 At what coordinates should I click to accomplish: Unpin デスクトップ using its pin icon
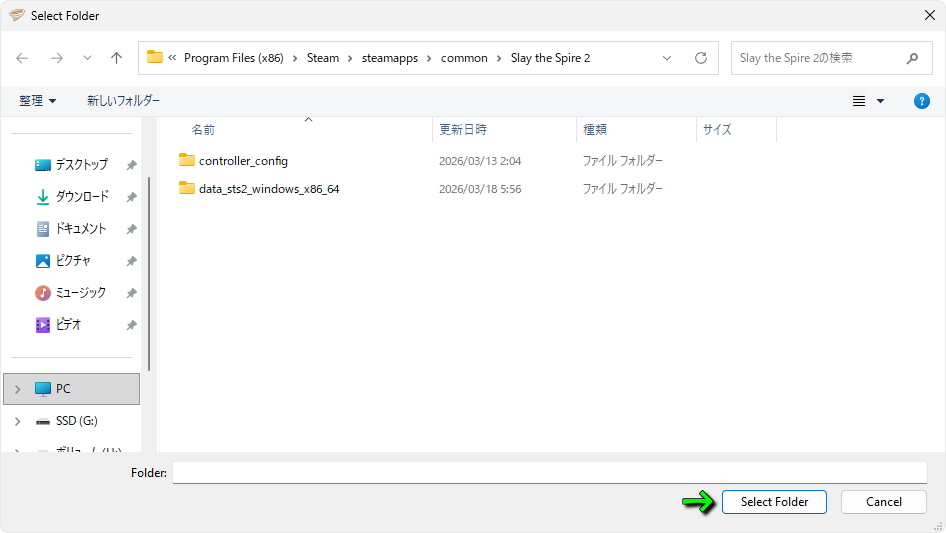pos(131,165)
